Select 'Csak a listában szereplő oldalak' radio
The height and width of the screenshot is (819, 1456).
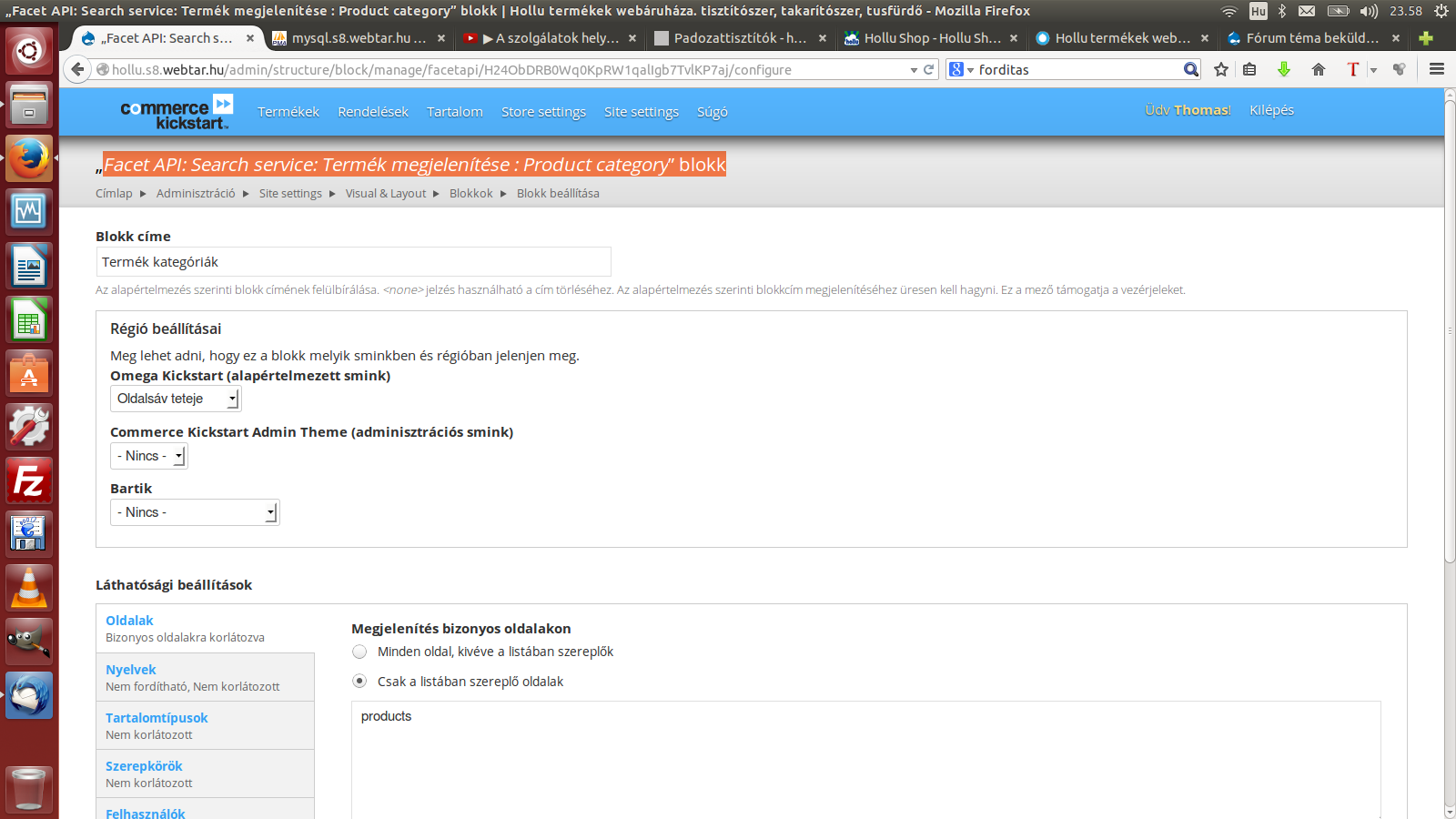(x=359, y=682)
